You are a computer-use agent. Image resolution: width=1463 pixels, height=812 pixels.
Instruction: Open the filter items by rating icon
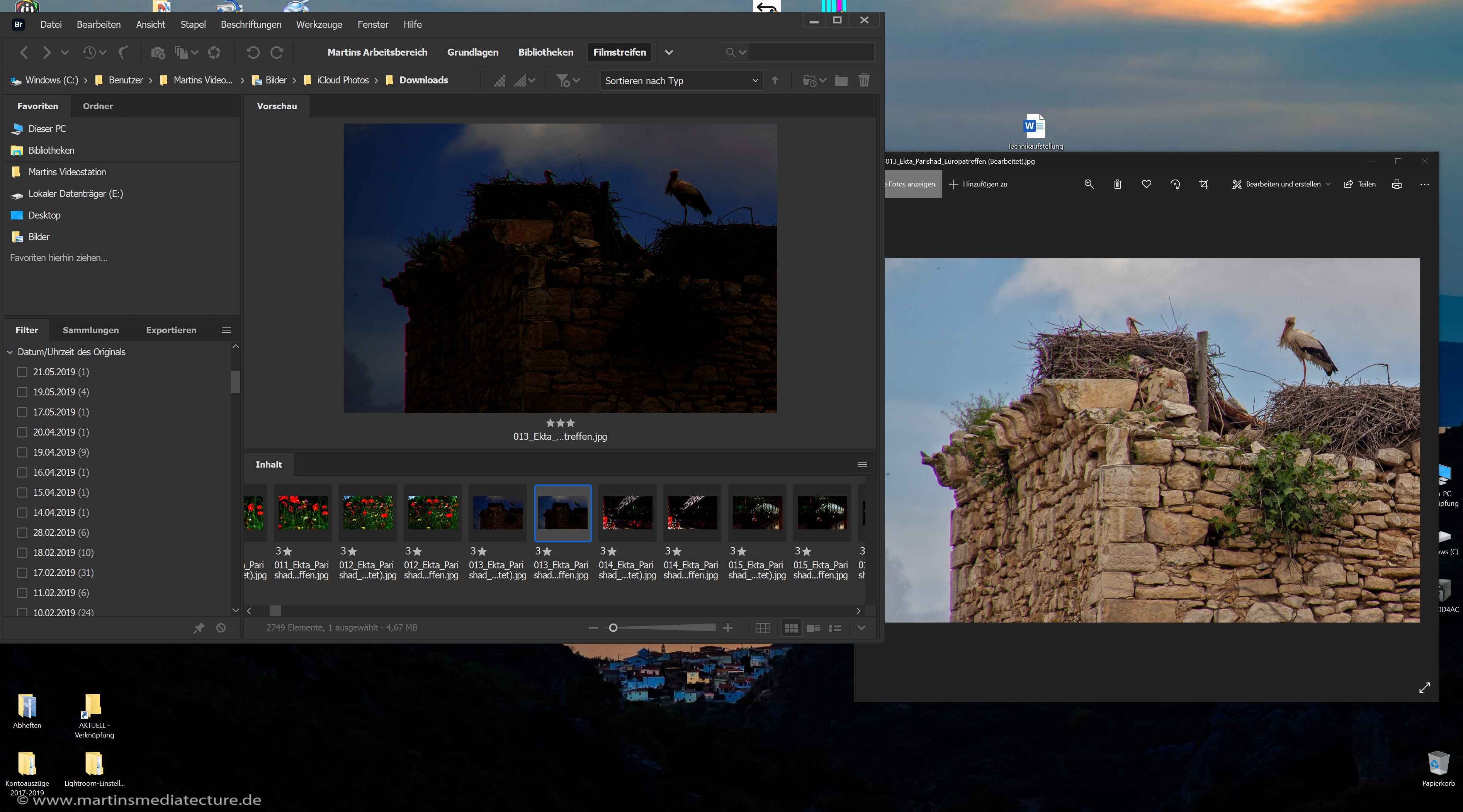[x=564, y=80]
